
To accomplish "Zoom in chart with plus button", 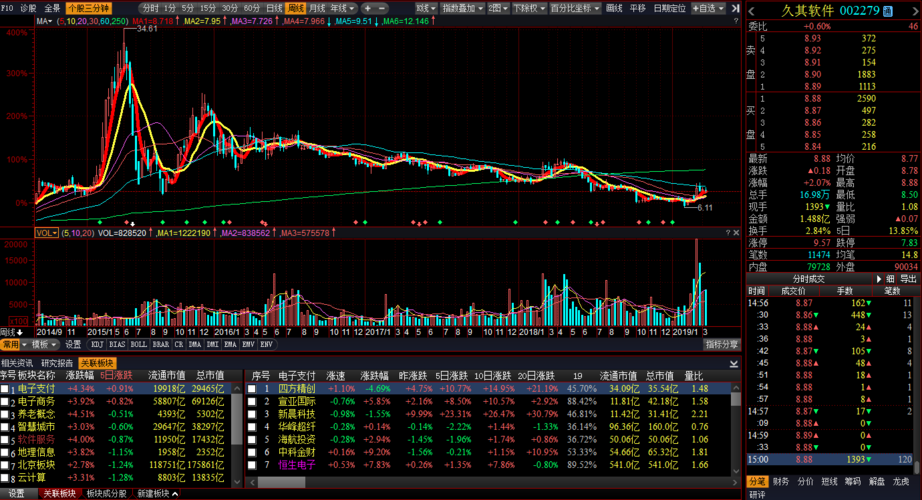I will [x=368, y=8].
